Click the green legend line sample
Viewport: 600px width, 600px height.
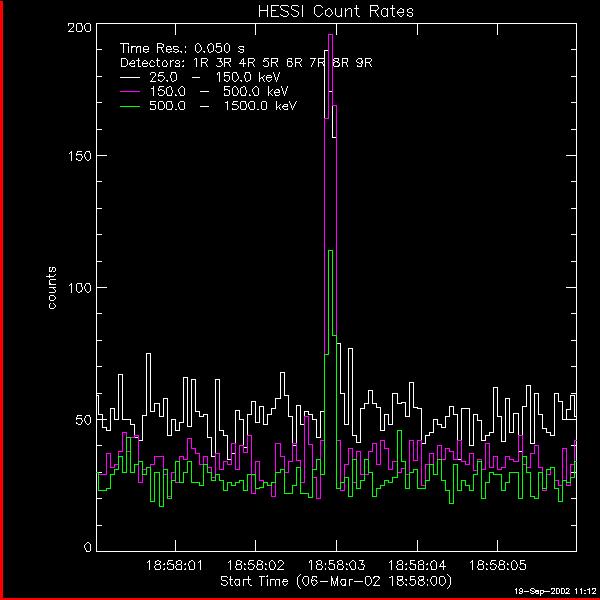point(130,106)
